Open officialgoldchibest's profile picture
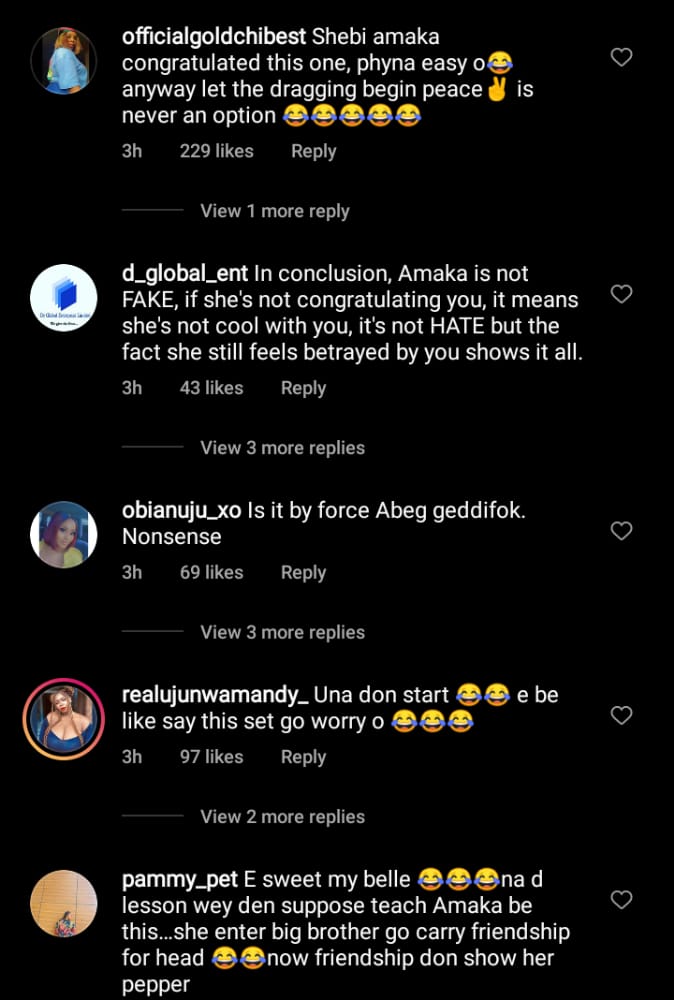Viewport: 674px width, 1000px height. tap(64, 61)
